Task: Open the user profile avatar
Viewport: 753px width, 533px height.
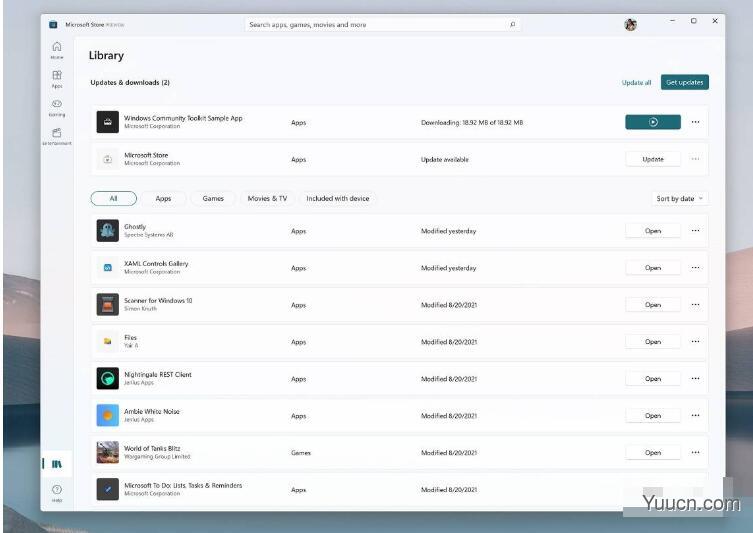Action: click(631, 24)
